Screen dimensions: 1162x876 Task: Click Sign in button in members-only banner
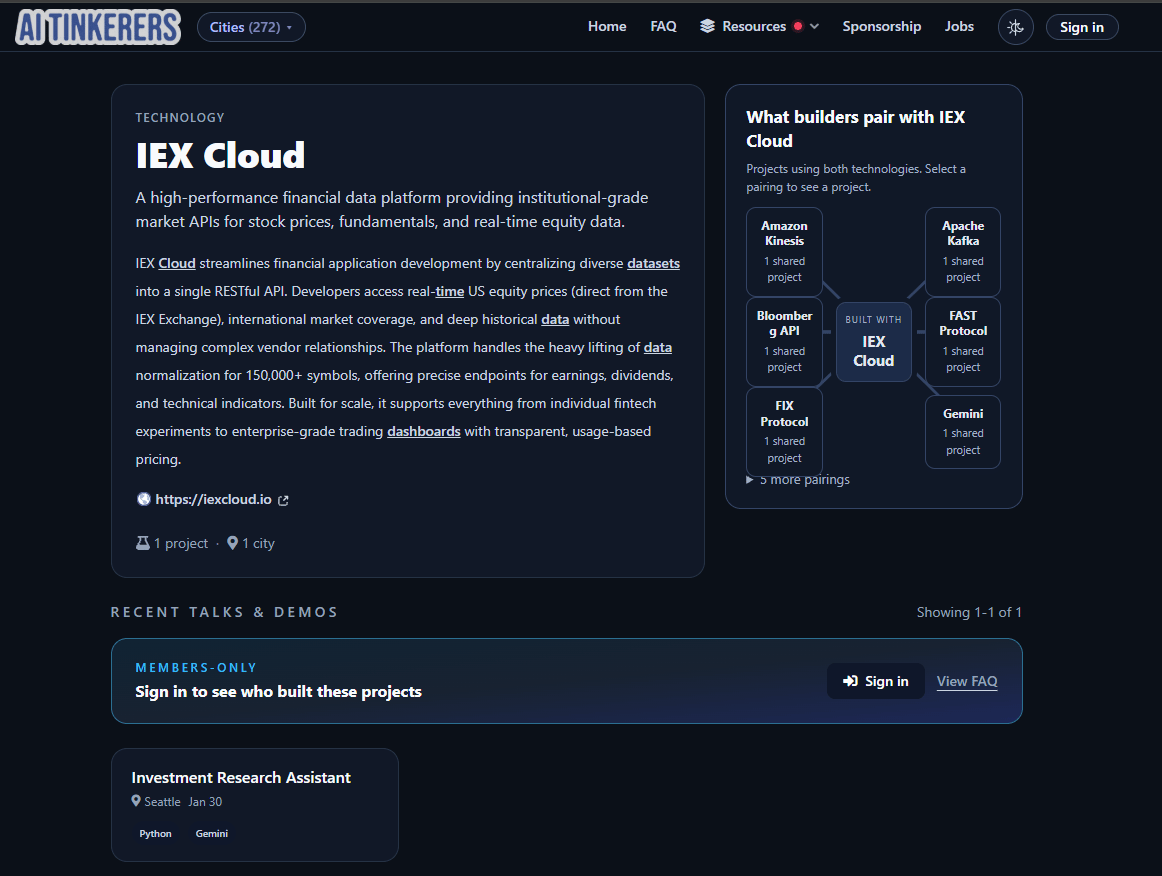[x=876, y=681]
